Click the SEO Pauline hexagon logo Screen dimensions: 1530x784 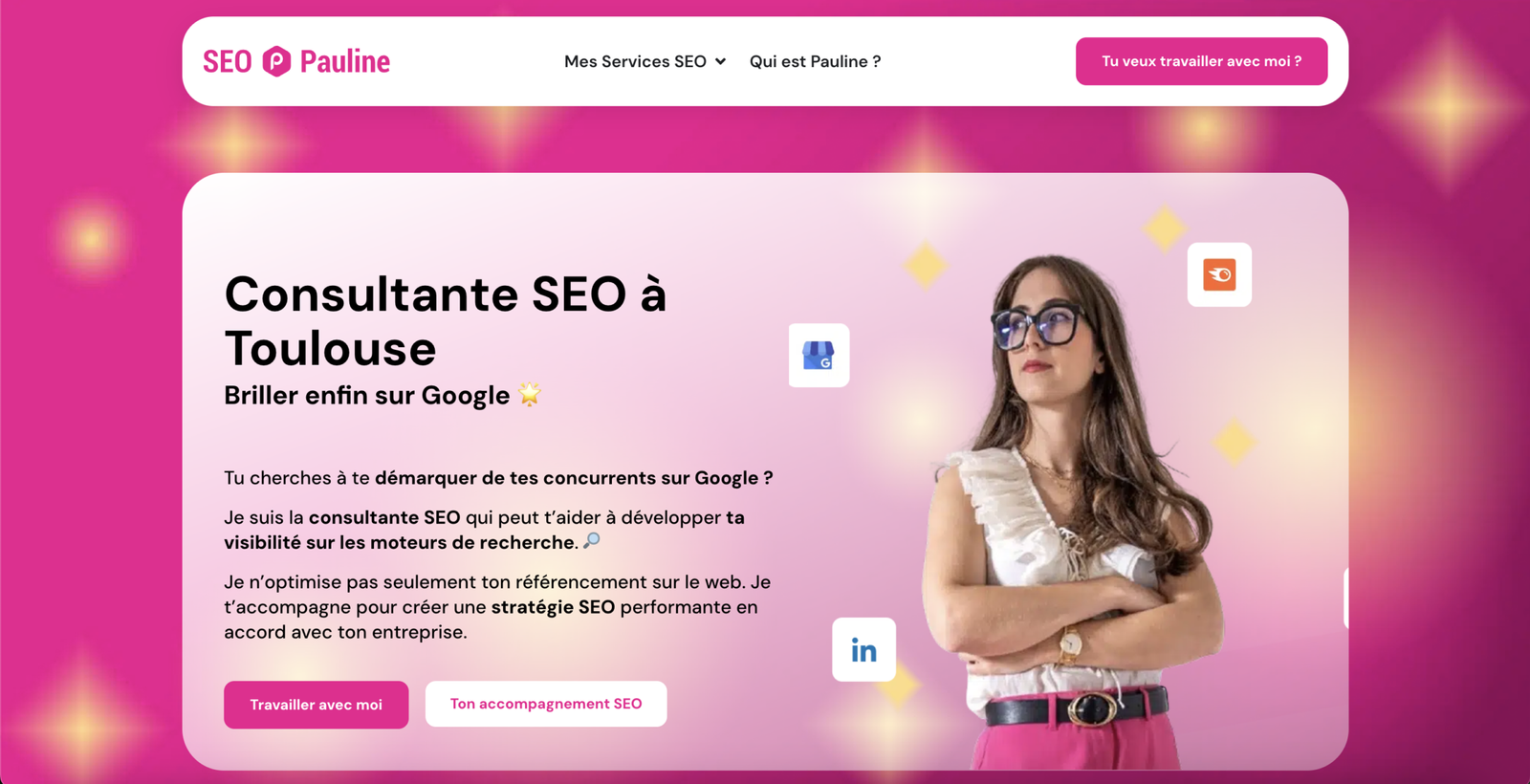click(276, 61)
